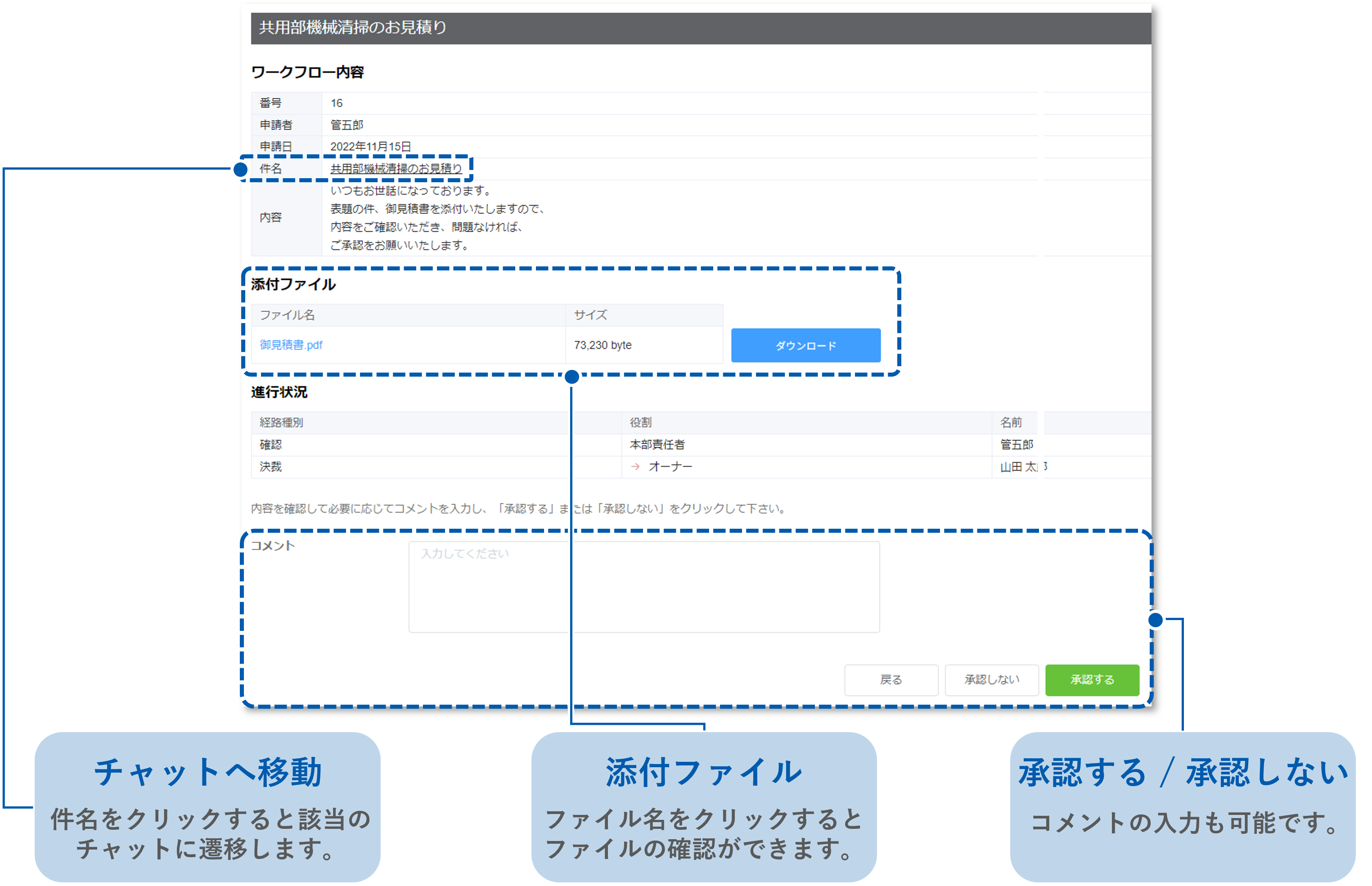Click the 経路種別 column header
The image size is (1372, 886).
click(x=281, y=422)
